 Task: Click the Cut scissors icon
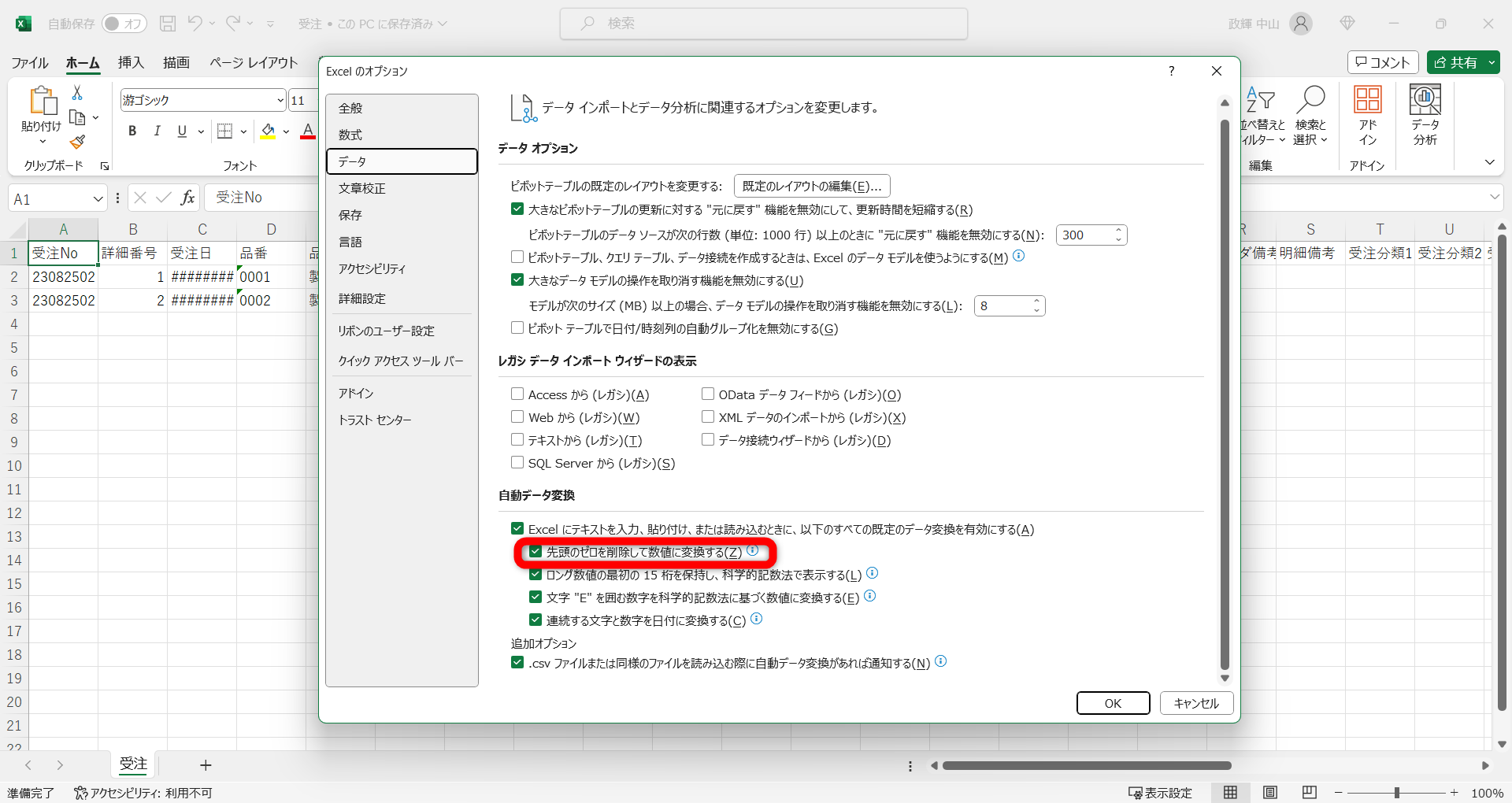[77, 93]
